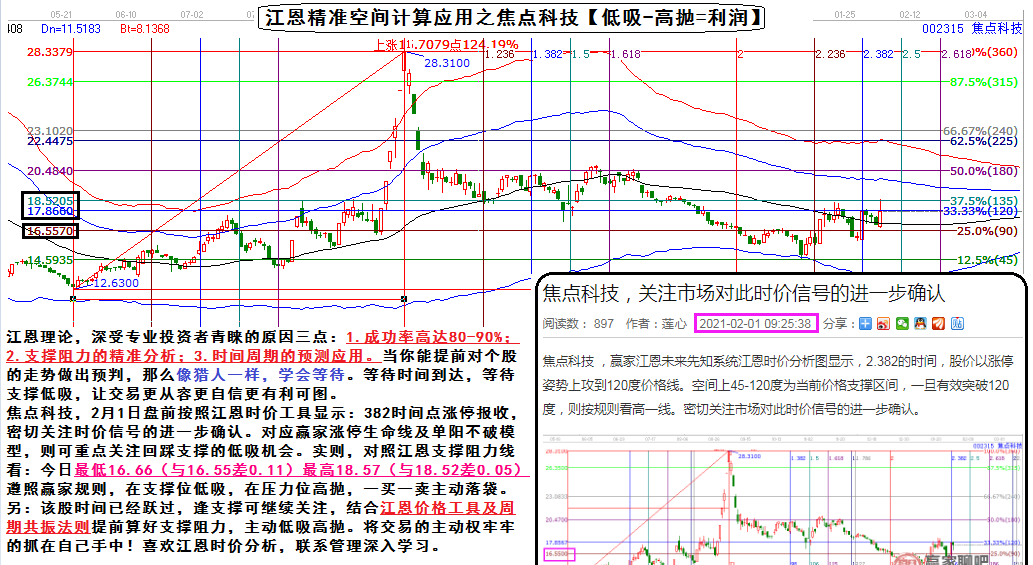Click the article title 焦点科技 headline
The height and width of the screenshot is (565, 1033).
(x=742, y=293)
